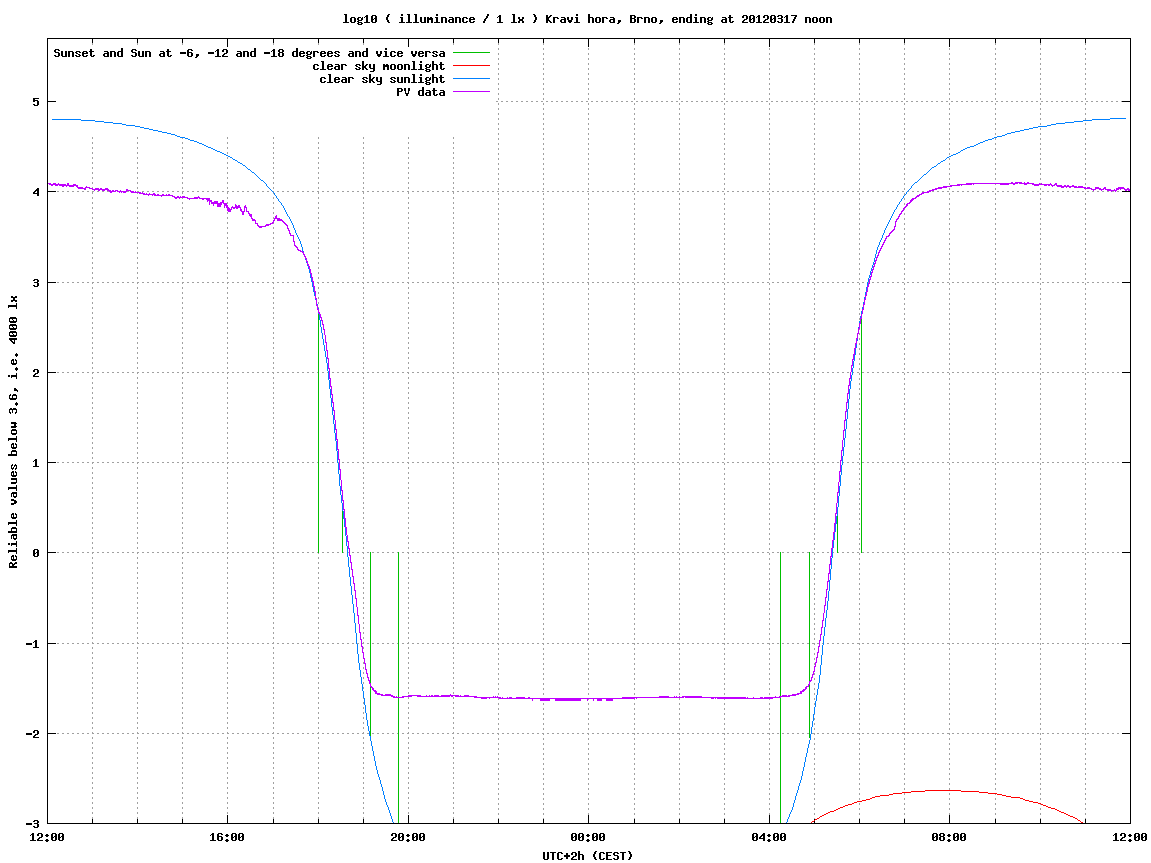Click the magenta PV data legend line sample

(471, 92)
